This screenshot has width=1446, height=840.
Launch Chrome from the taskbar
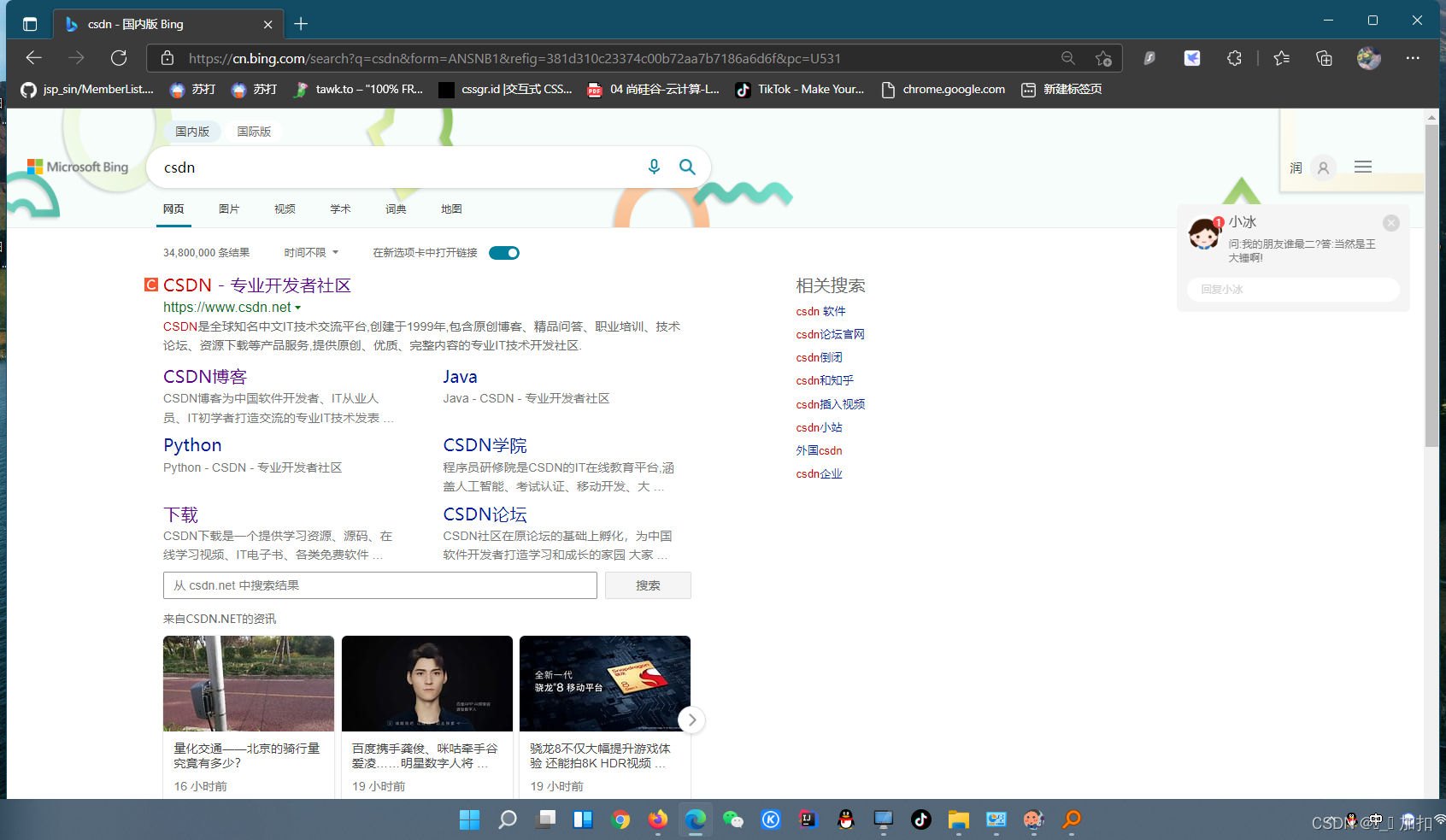tap(620, 819)
